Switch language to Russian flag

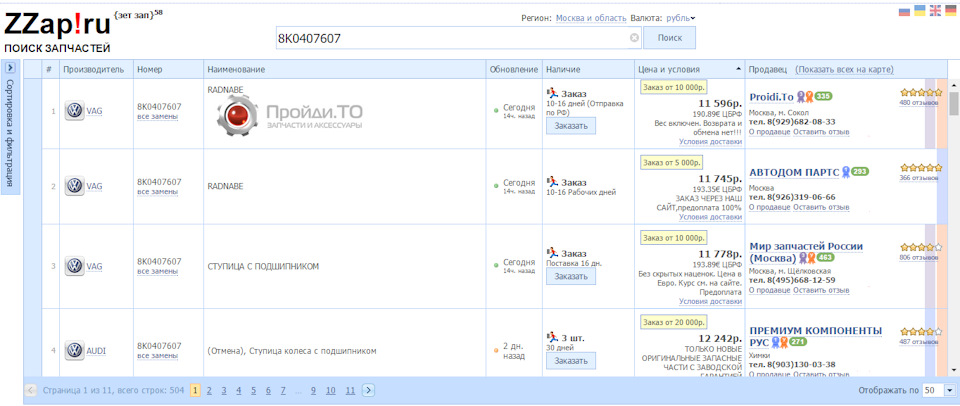pyautogui.click(x=904, y=10)
